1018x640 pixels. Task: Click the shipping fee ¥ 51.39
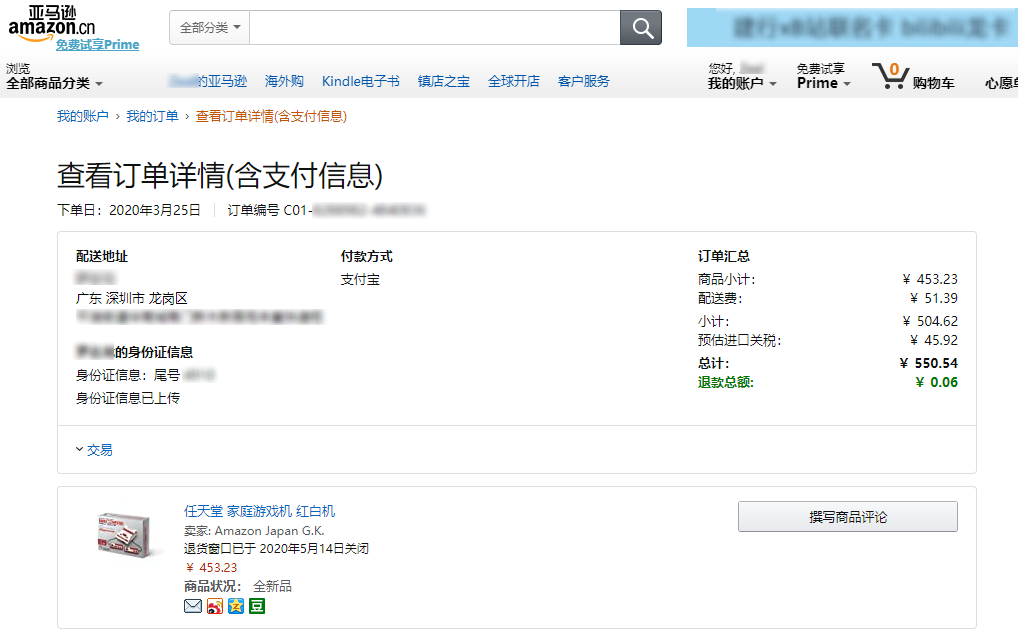pos(934,299)
